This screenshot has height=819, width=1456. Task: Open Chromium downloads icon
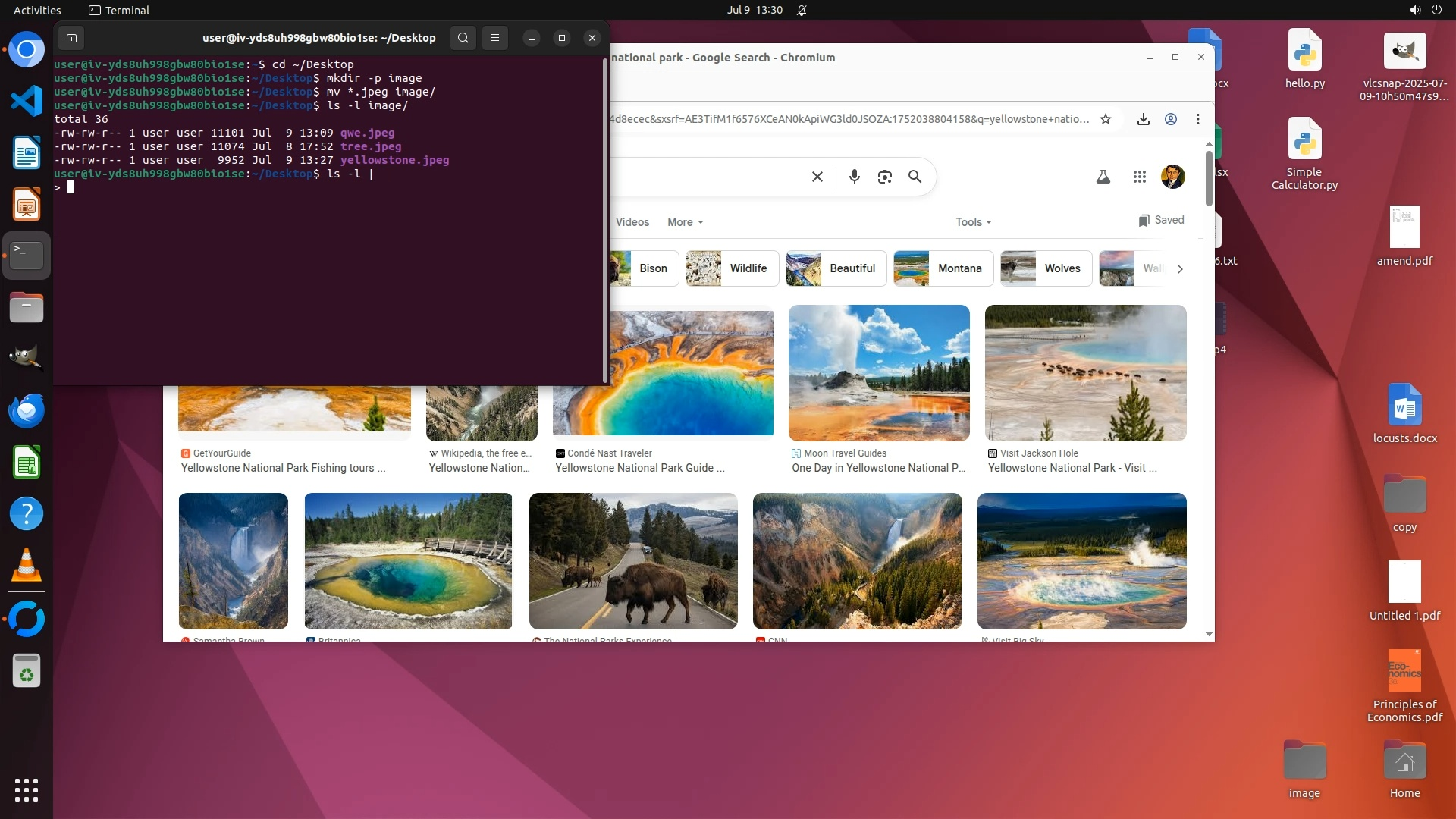[x=1144, y=119]
